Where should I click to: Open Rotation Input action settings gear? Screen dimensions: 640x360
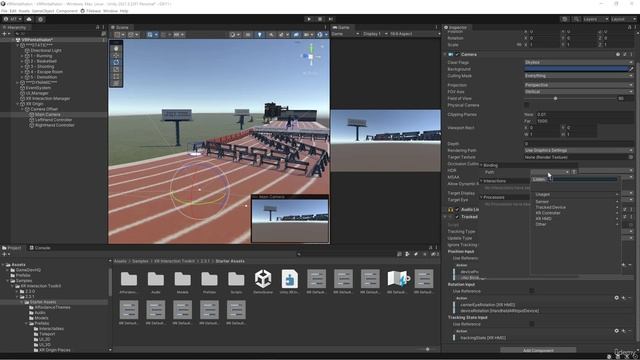pos(616,298)
